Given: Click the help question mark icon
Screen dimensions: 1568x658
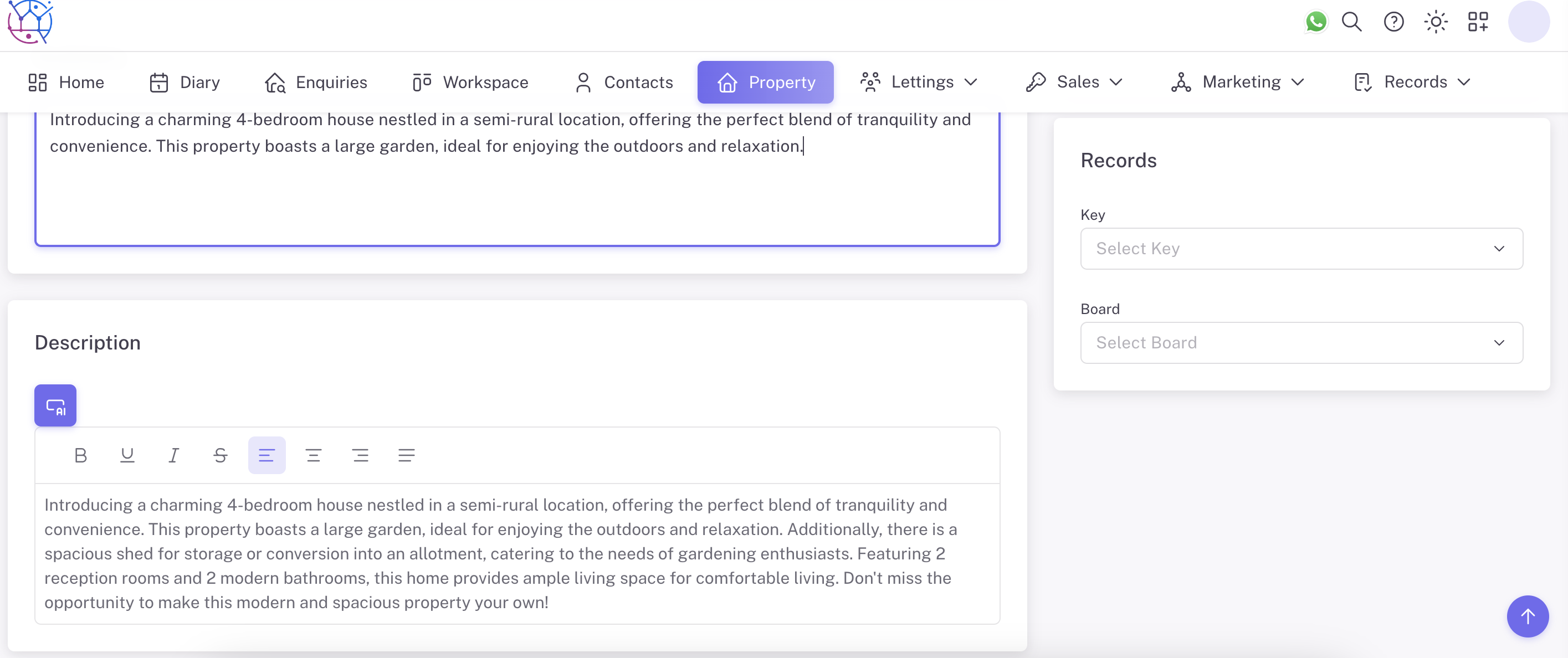Looking at the screenshot, I should pyautogui.click(x=1393, y=22).
